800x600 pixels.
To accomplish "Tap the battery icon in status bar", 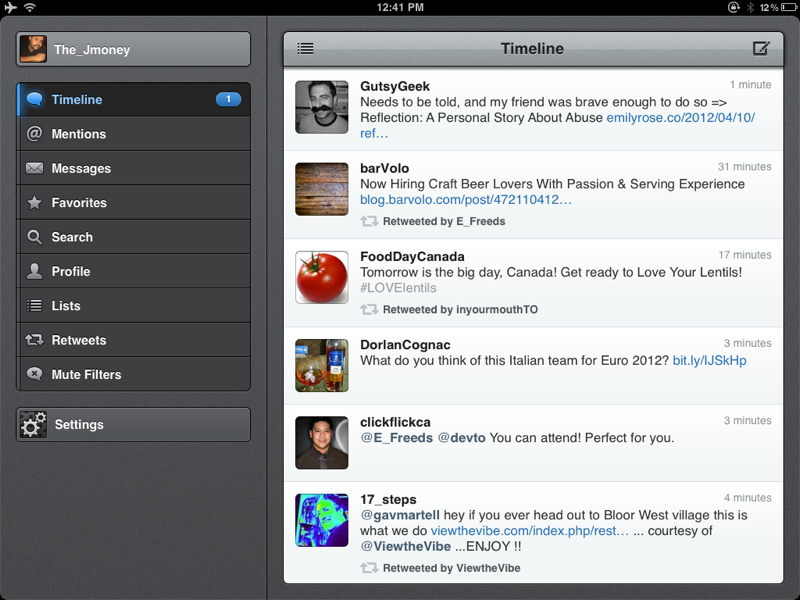I will [x=789, y=7].
